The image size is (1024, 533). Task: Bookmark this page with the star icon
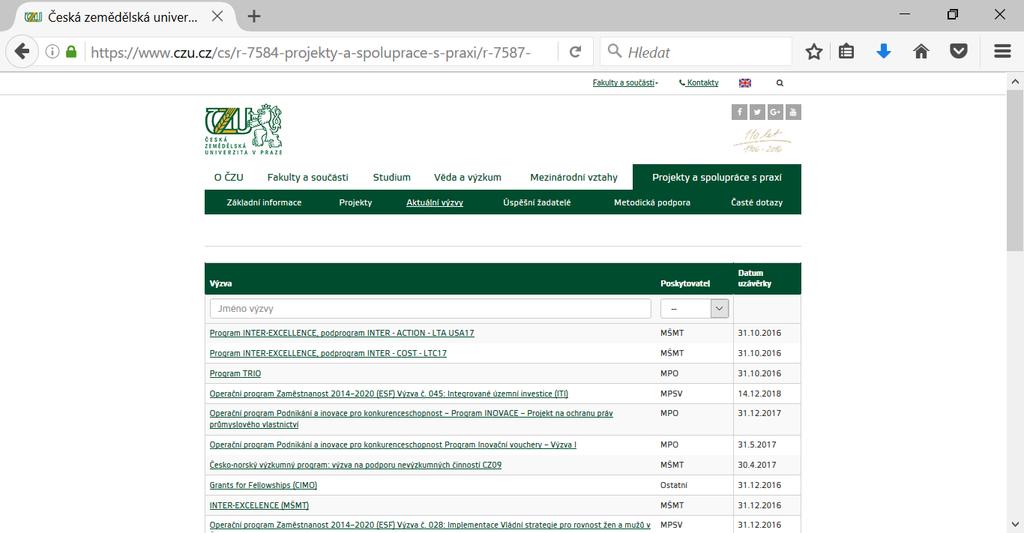[x=814, y=52]
